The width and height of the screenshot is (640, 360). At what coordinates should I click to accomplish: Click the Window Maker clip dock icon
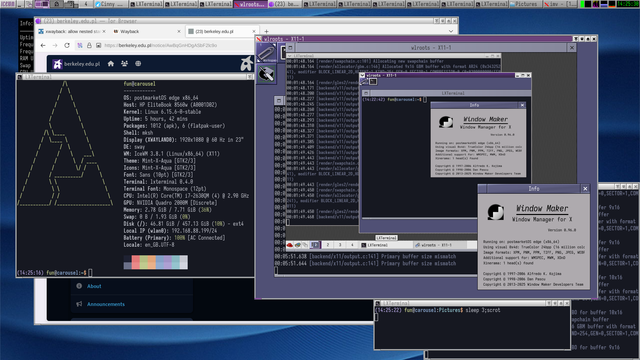pyautogui.click(x=267, y=53)
